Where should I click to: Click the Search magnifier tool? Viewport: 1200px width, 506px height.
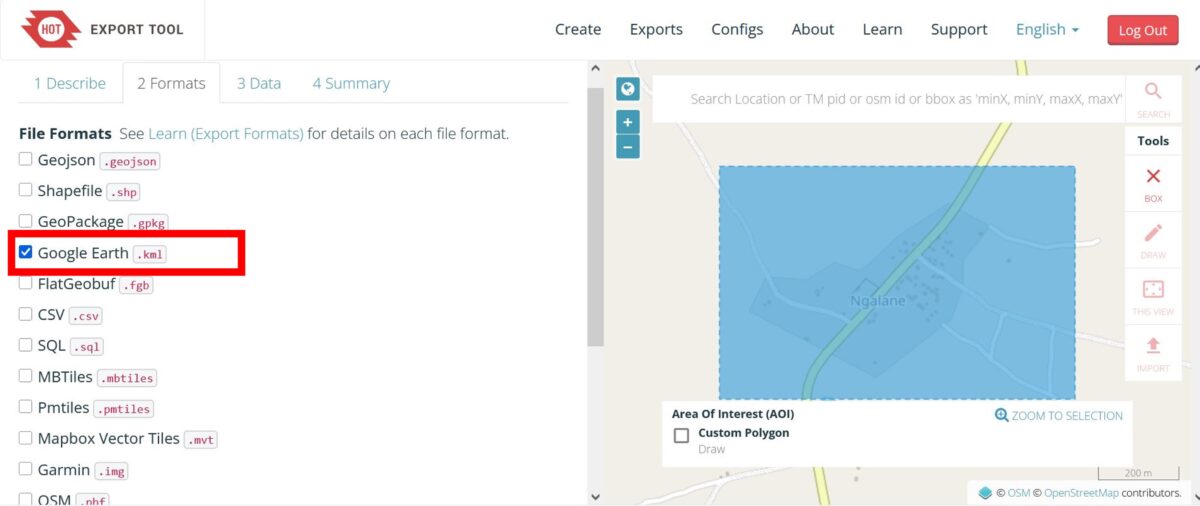(x=1153, y=98)
